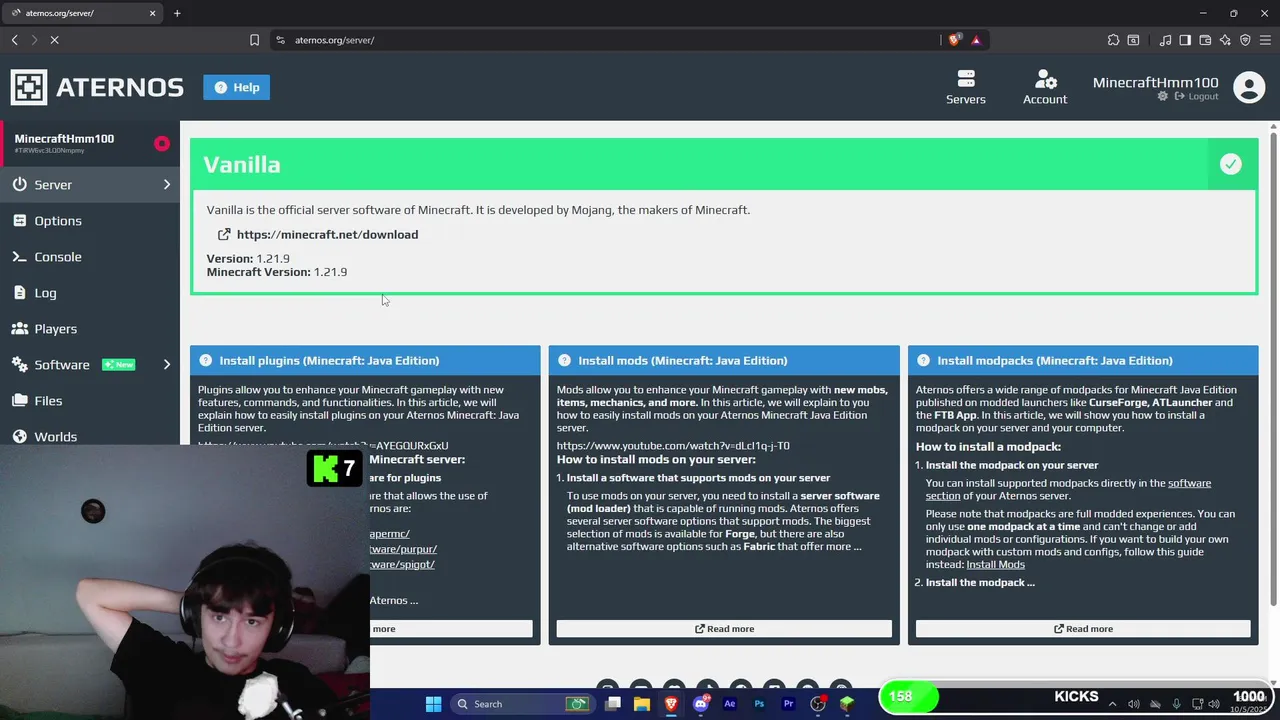Click Install modpacks article title
Image resolution: width=1280 pixels, height=720 pixels.
[x=1055, y=360]
